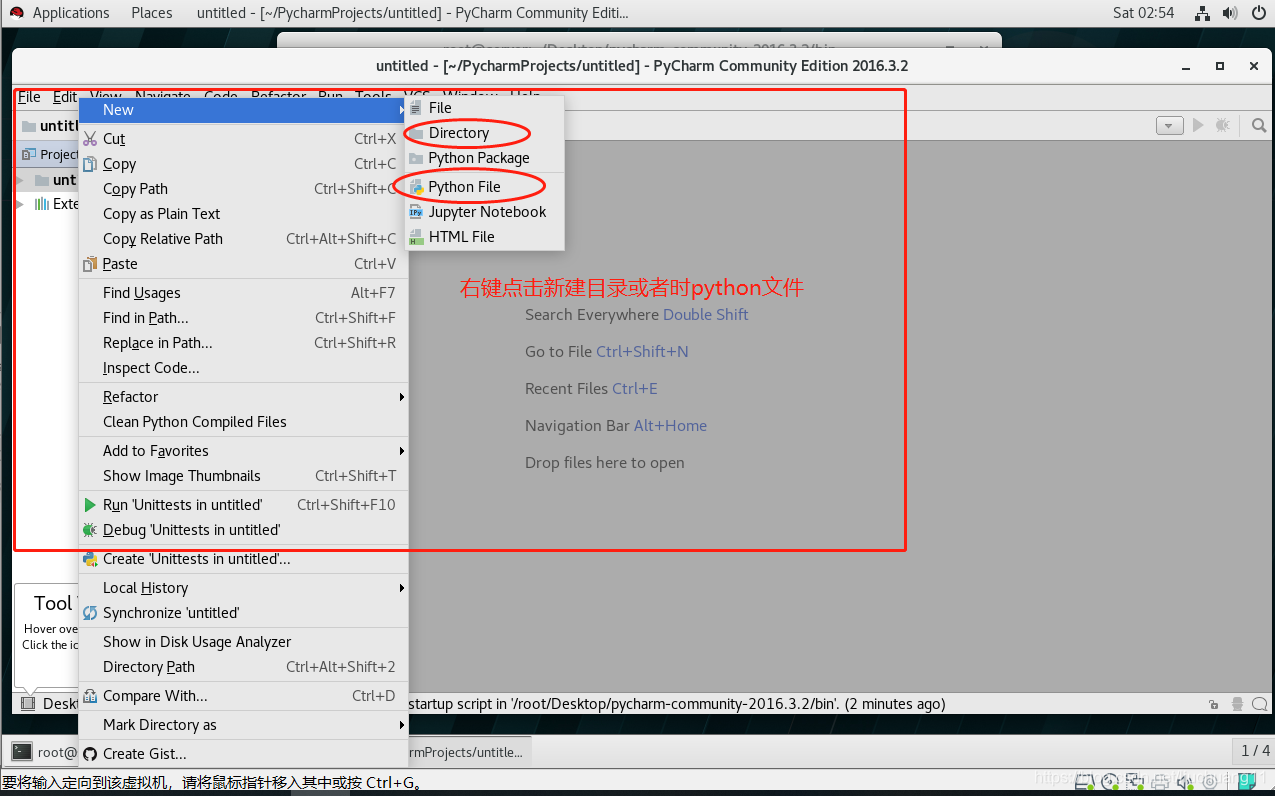Click the 'Navigation Bar' hint text
Image resolution: width=1275 pixels, height=796 pixels.
pyautogui.click(x=577, y=426)
